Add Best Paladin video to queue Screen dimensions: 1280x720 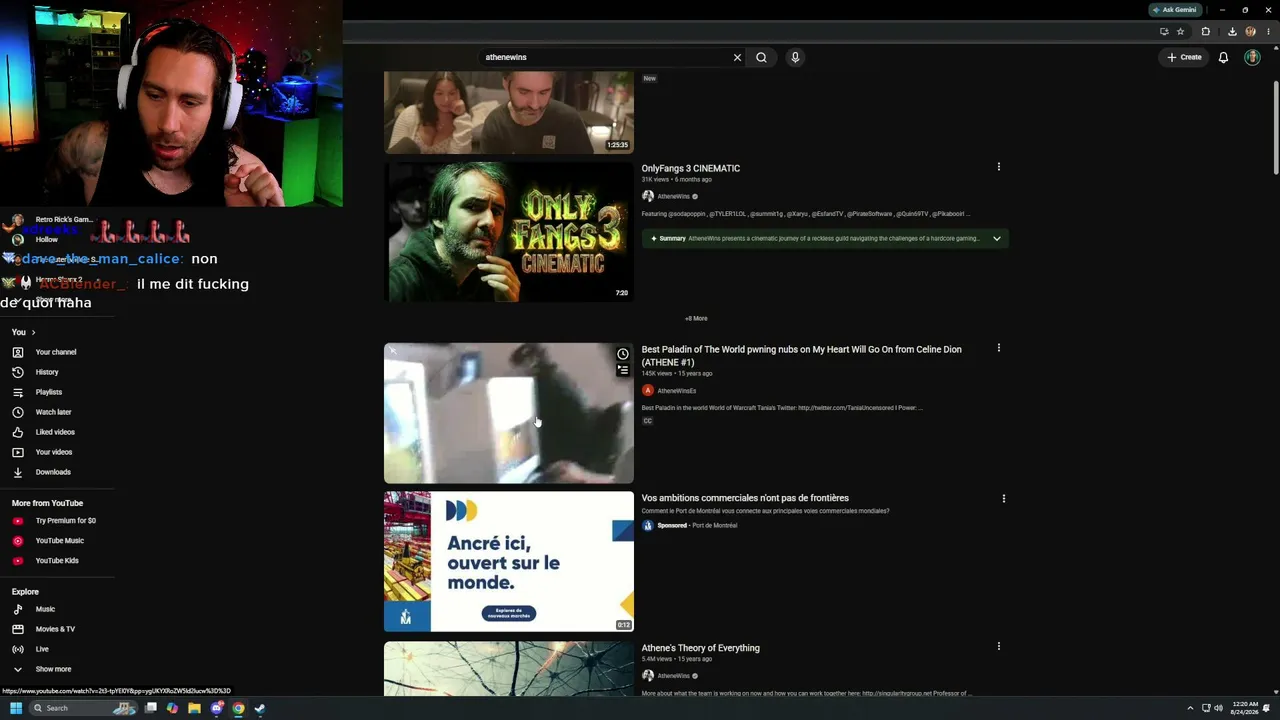[x=622, y=370]
